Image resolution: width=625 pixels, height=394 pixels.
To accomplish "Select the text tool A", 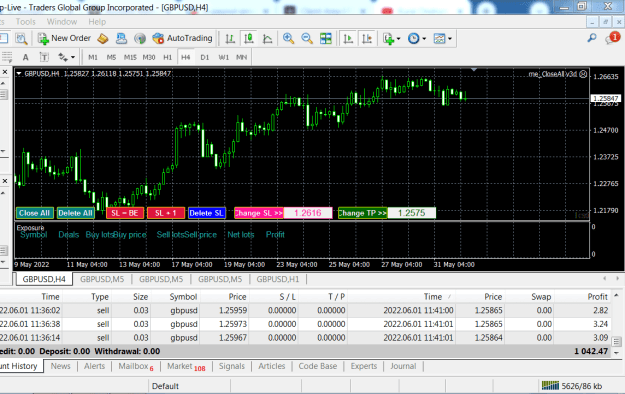I will [25, 57].
